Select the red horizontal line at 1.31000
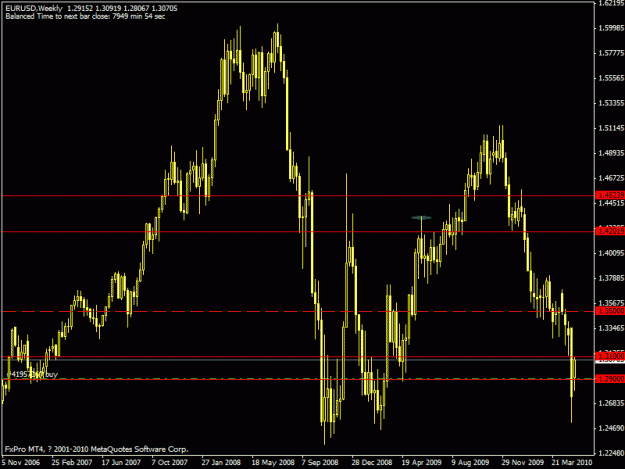This screenshot has width=625, height=469. (x=298, y=357)
